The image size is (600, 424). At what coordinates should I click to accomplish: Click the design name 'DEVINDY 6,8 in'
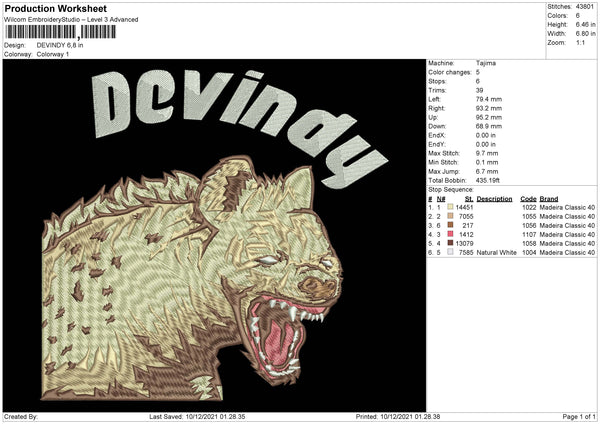tap(60, 45)
